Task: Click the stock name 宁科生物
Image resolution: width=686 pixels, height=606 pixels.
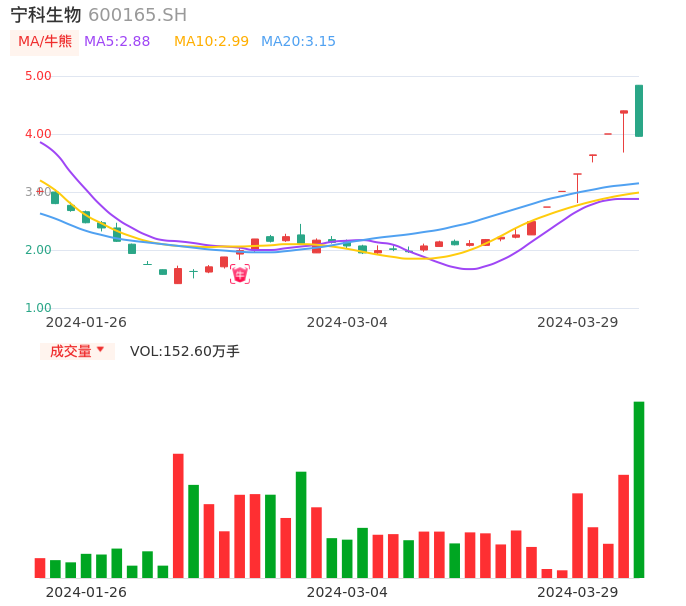Action: 46,15
